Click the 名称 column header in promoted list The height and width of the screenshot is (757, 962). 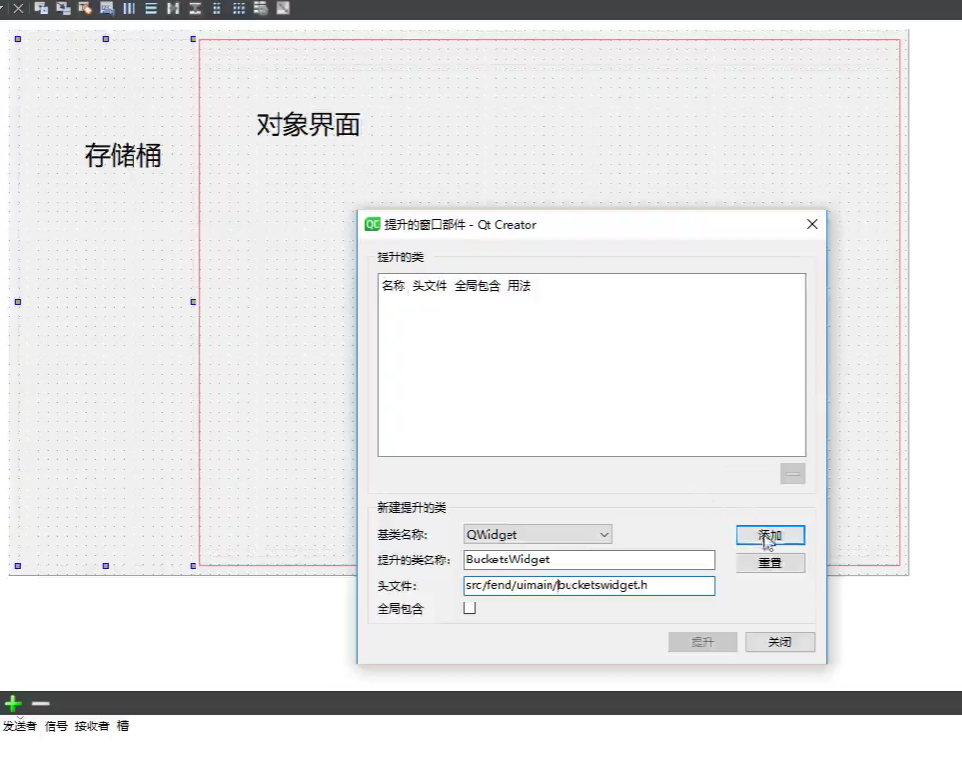point(393,286)
